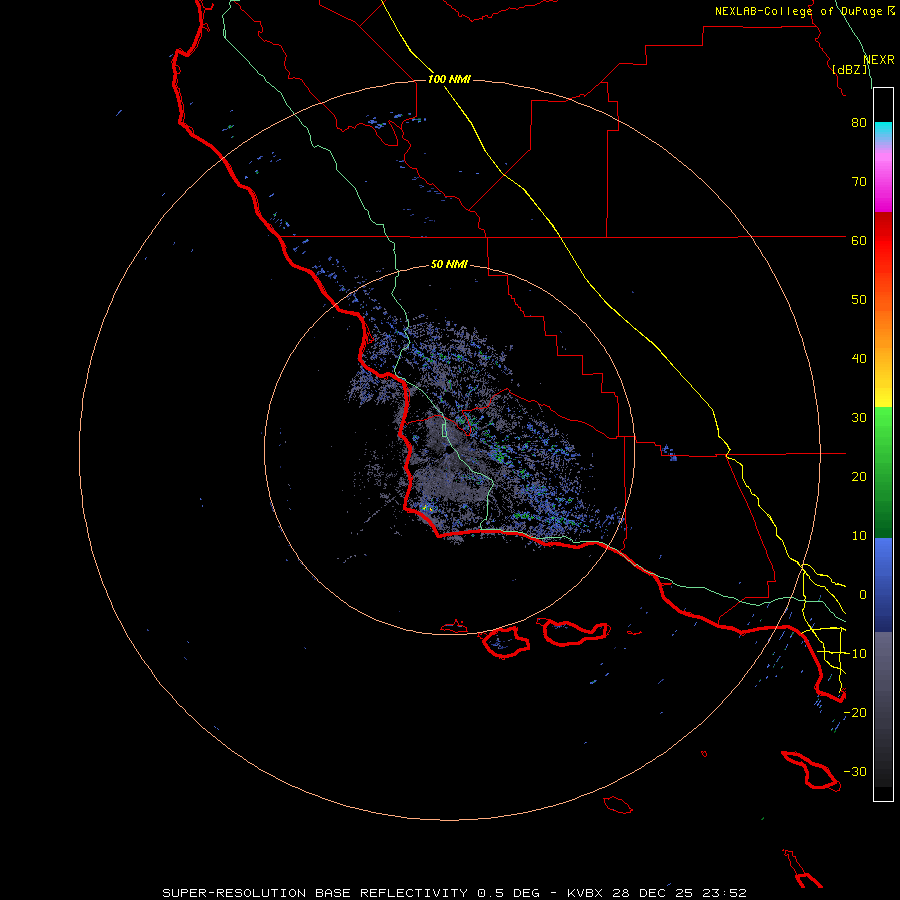
Task: Click the blue segment of reflectivity color bar
Action: click(x=883, y=584)
